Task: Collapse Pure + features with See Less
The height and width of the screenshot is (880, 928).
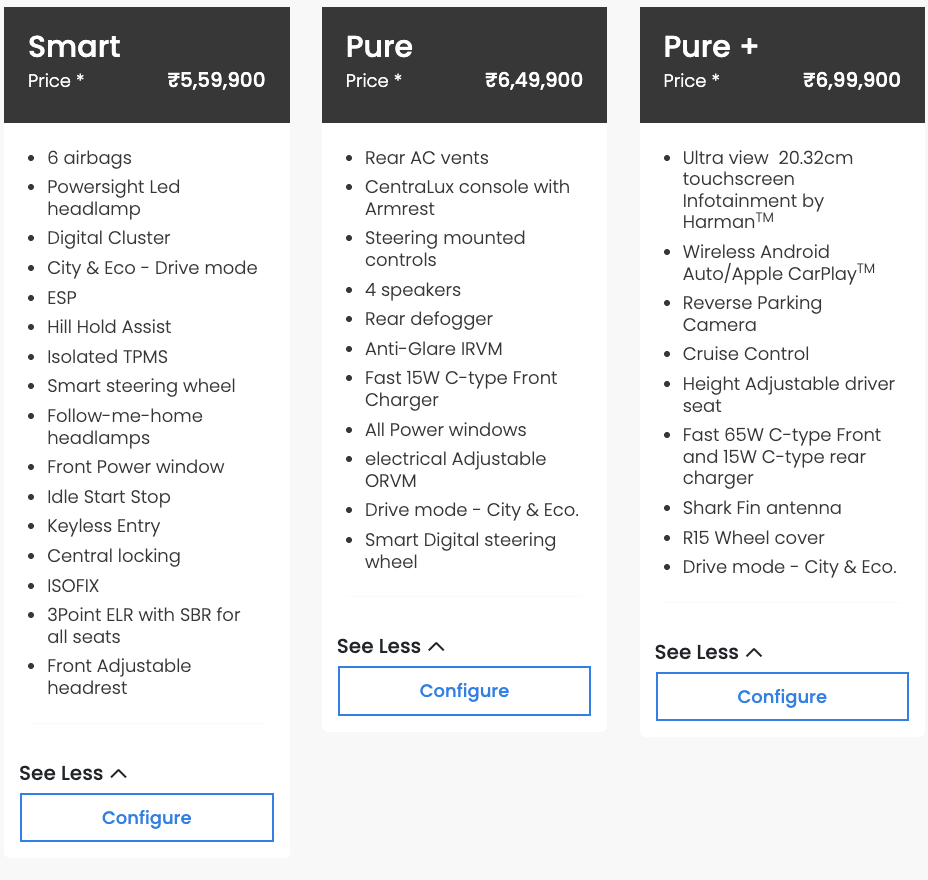Action: click(708, 652)
